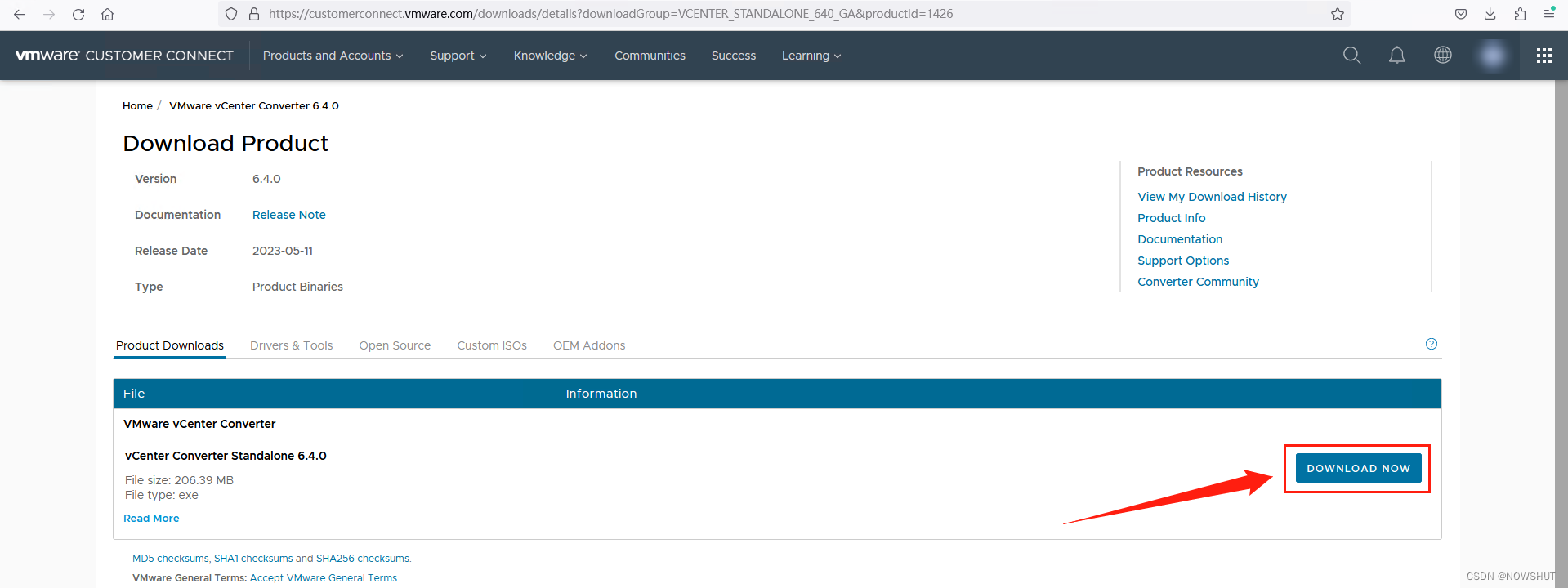Open notifications bell icon

[1397, 55]
